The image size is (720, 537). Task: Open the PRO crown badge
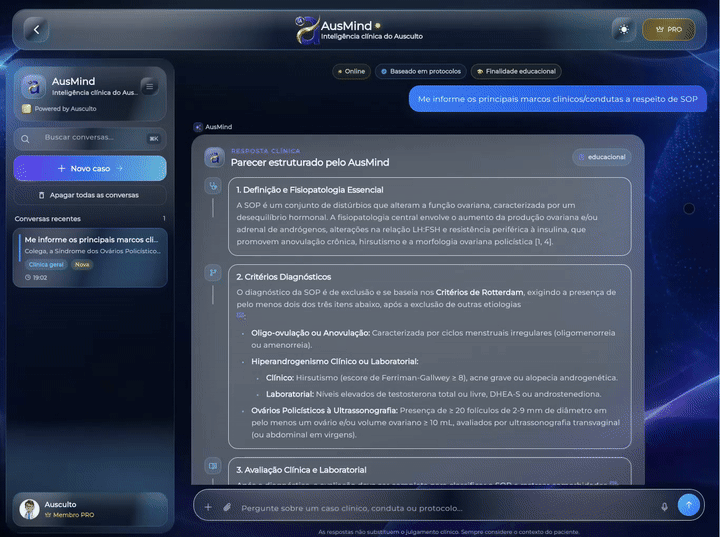(669, 30)
